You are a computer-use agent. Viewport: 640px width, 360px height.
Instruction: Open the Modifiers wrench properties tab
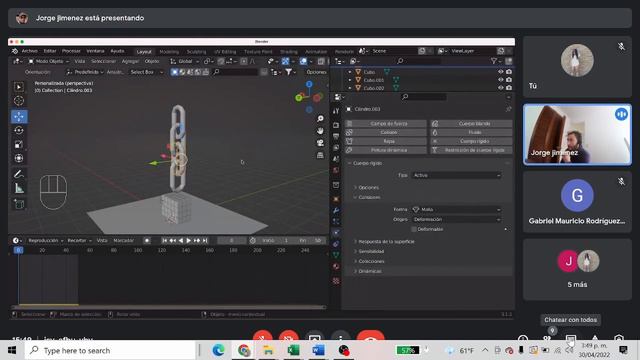pos(336,210)
